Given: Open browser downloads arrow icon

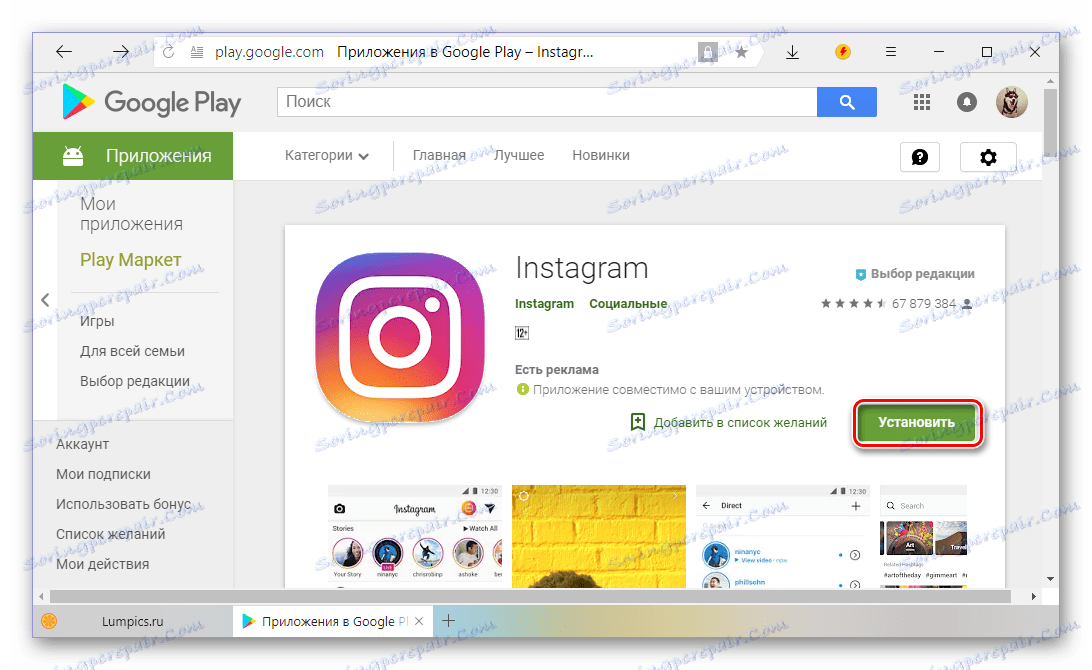Looking at the screenshot, I should click(793, 51).
